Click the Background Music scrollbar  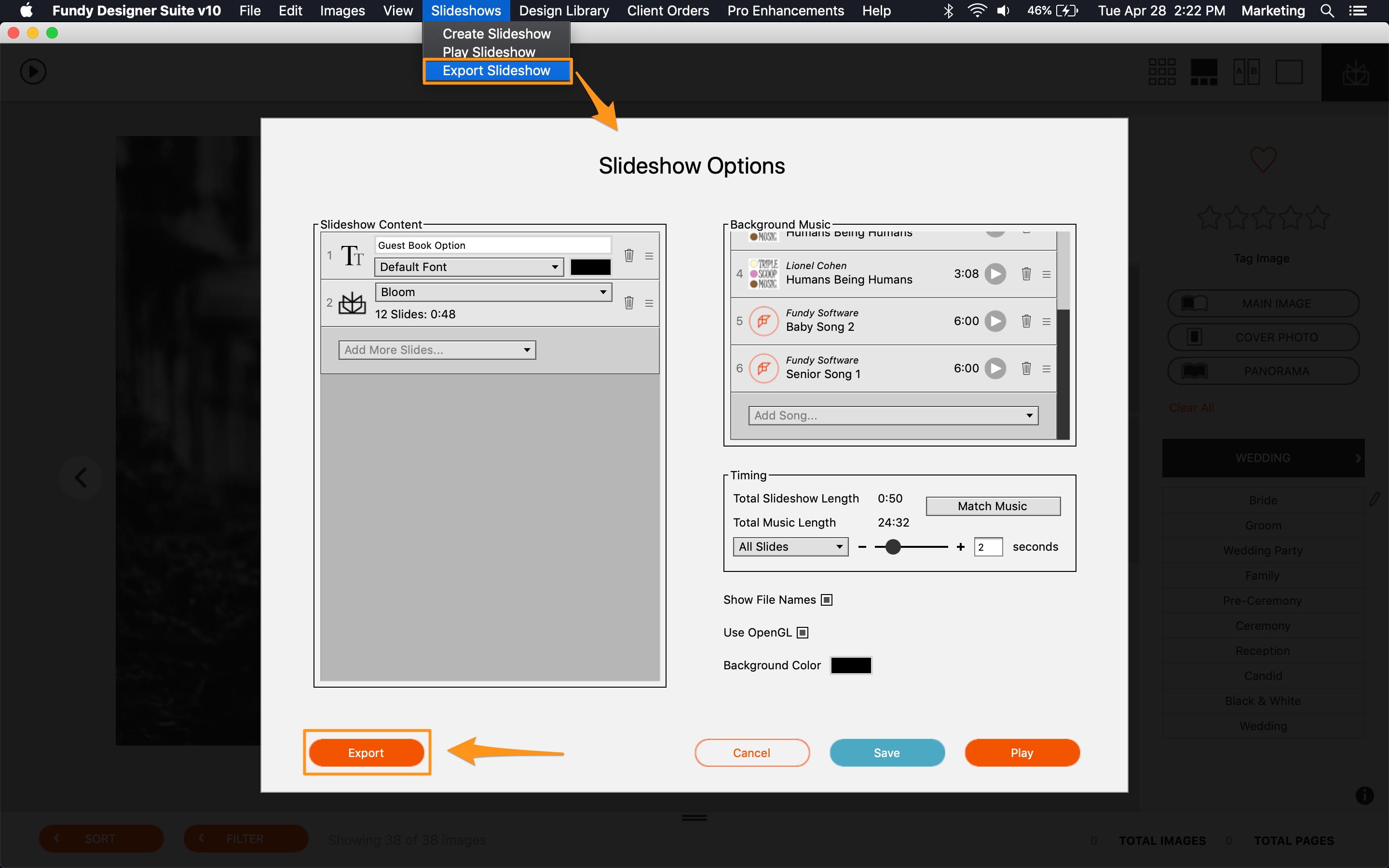click(1063, 336)
